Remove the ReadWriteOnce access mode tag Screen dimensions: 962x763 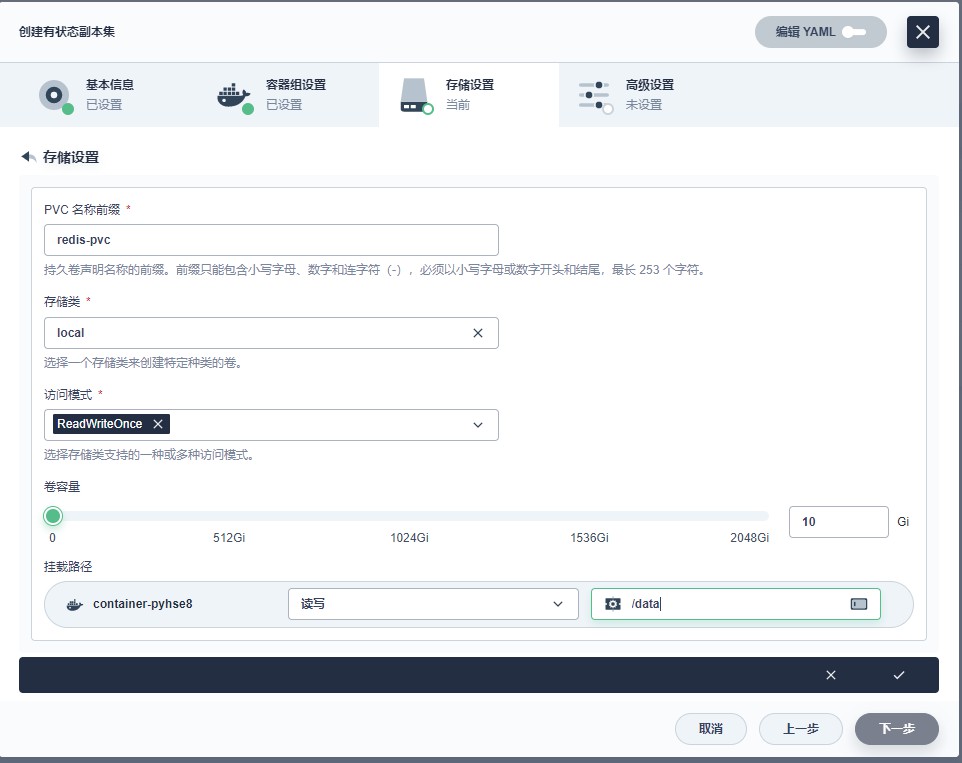coord(158,424)
